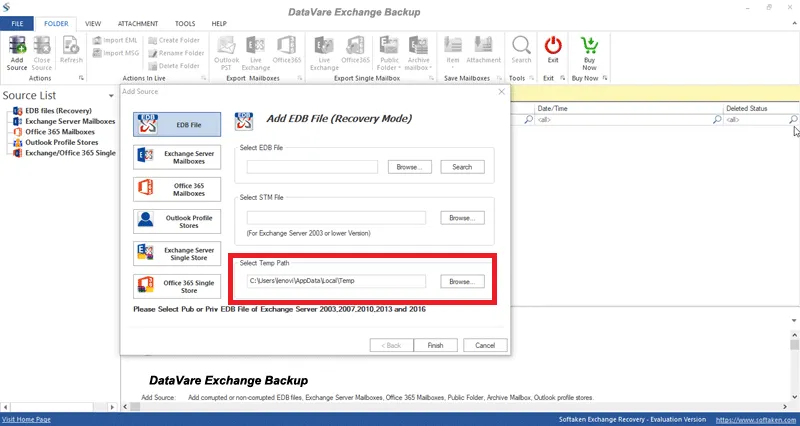
Task: Click Browse for Select STM File
Action: pos(462,218)
